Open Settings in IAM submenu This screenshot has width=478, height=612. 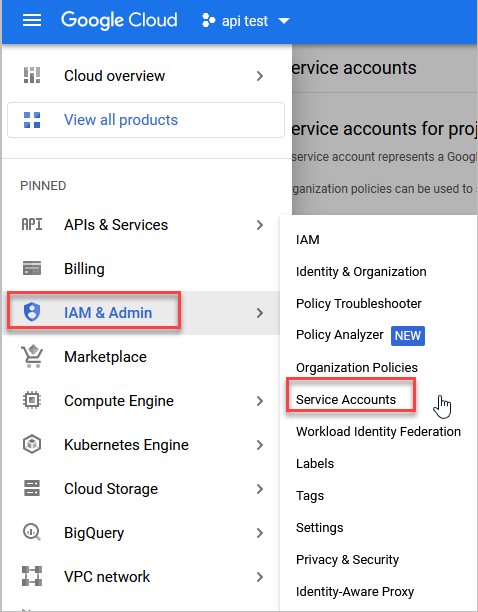click(x=319, y=528)
